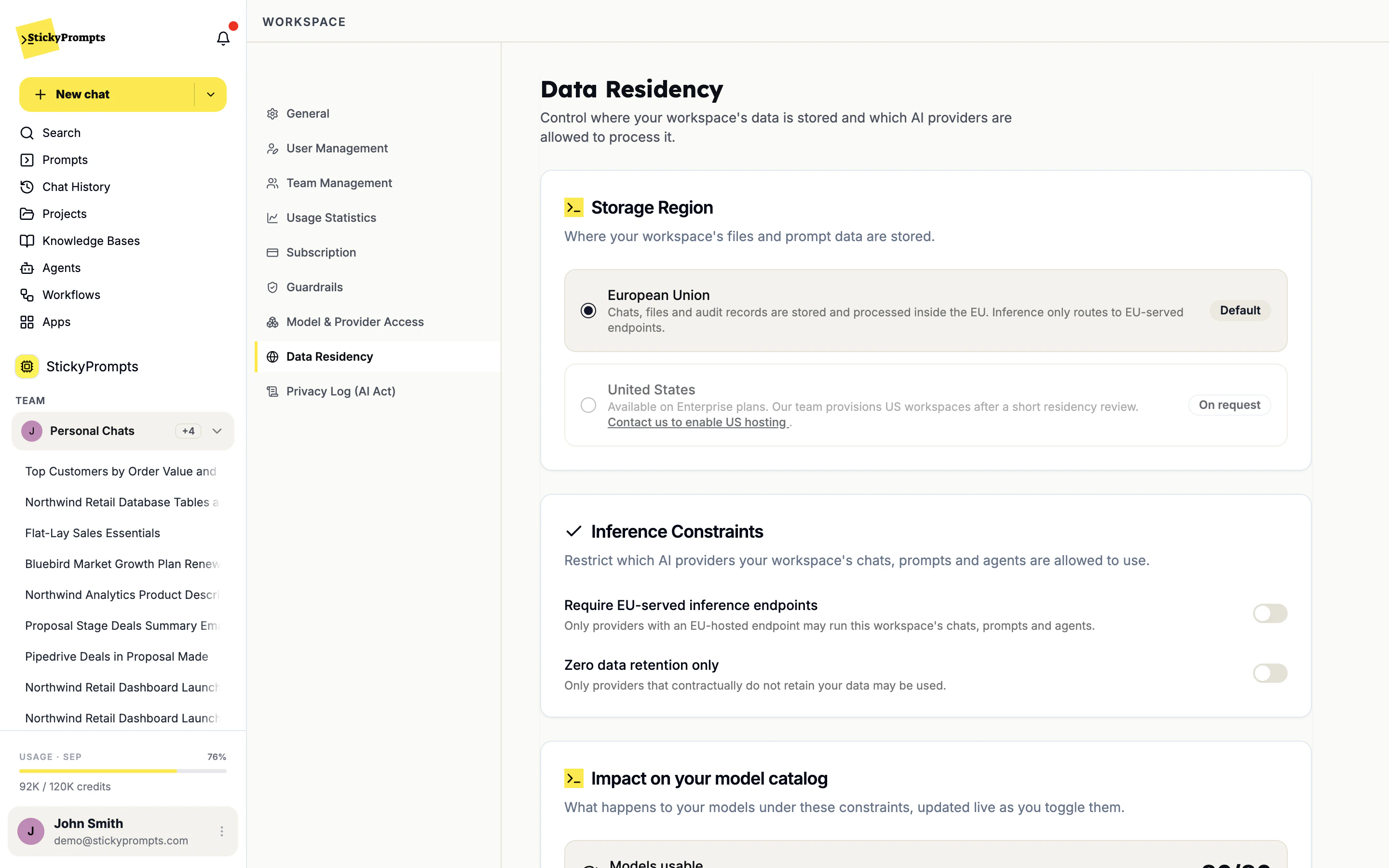This screenshot has width=1389, height=868.
Task: Expand the Personal Chats team chevron
Action: [x=217, y=431]
